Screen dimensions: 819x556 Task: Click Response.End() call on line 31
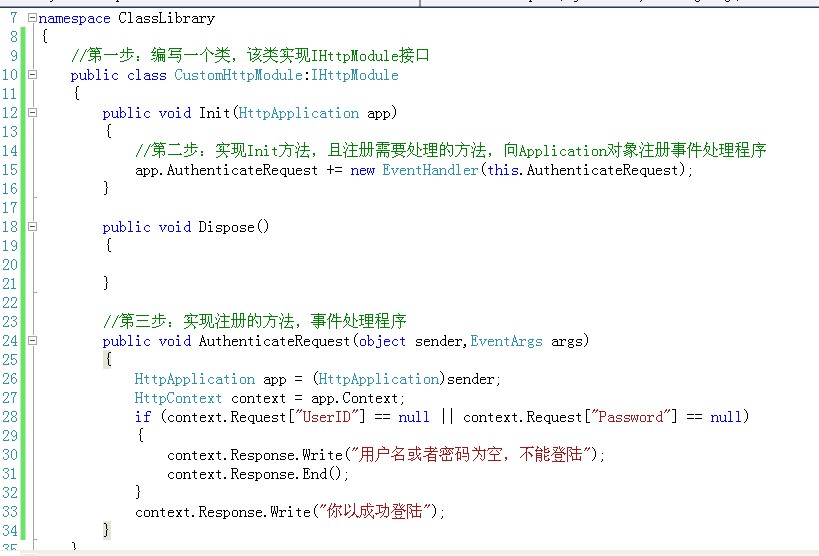coord(286,474)
